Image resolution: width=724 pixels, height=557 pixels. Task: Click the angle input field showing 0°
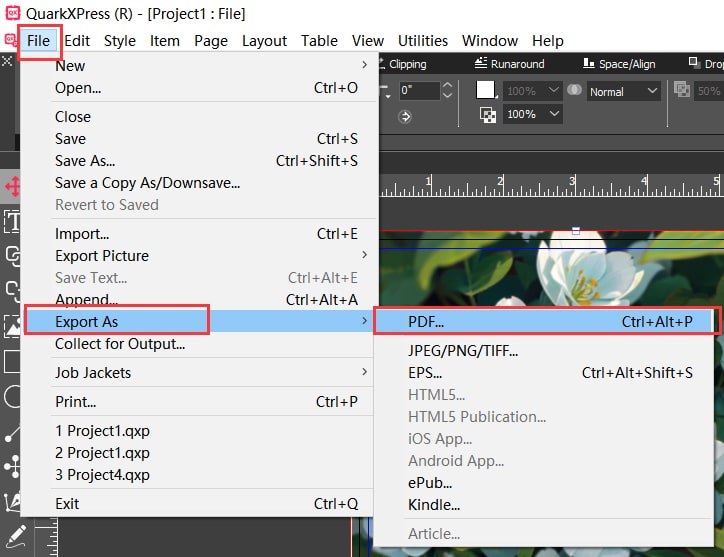tap(419, 90)
